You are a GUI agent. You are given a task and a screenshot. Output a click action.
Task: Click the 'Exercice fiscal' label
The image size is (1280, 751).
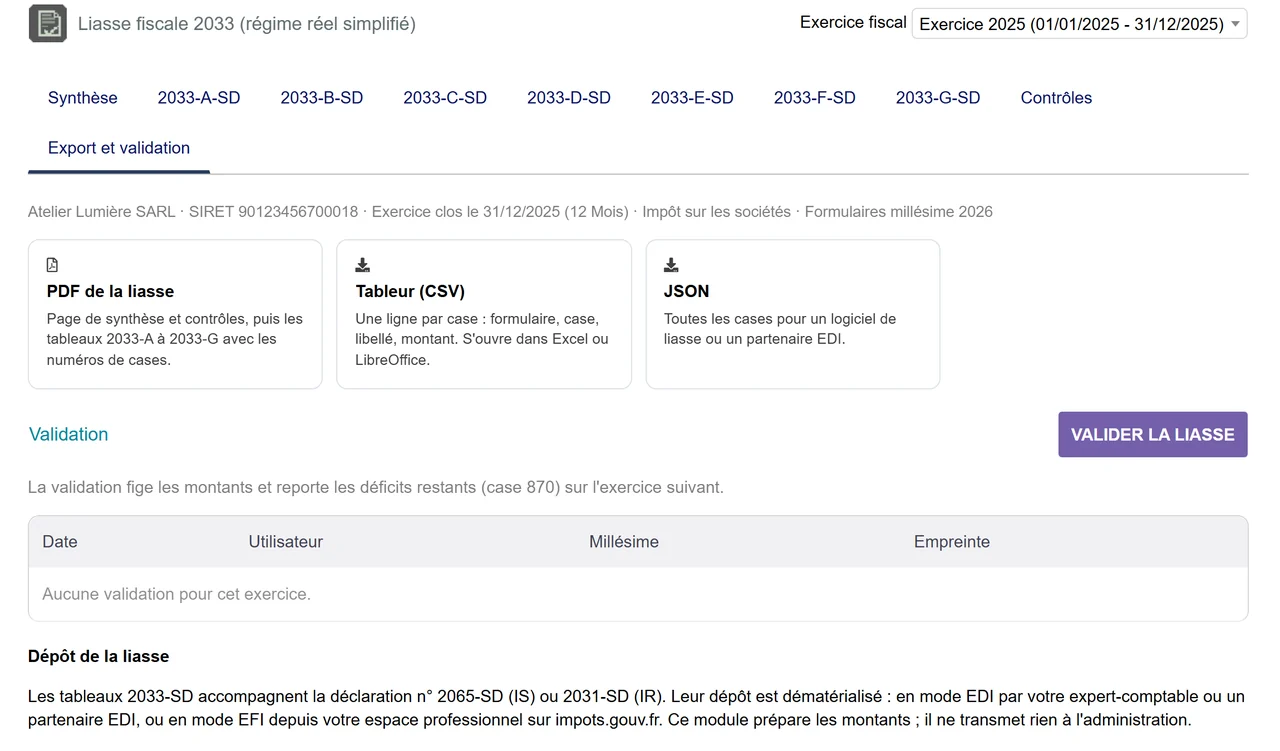(x=853, y=22)
